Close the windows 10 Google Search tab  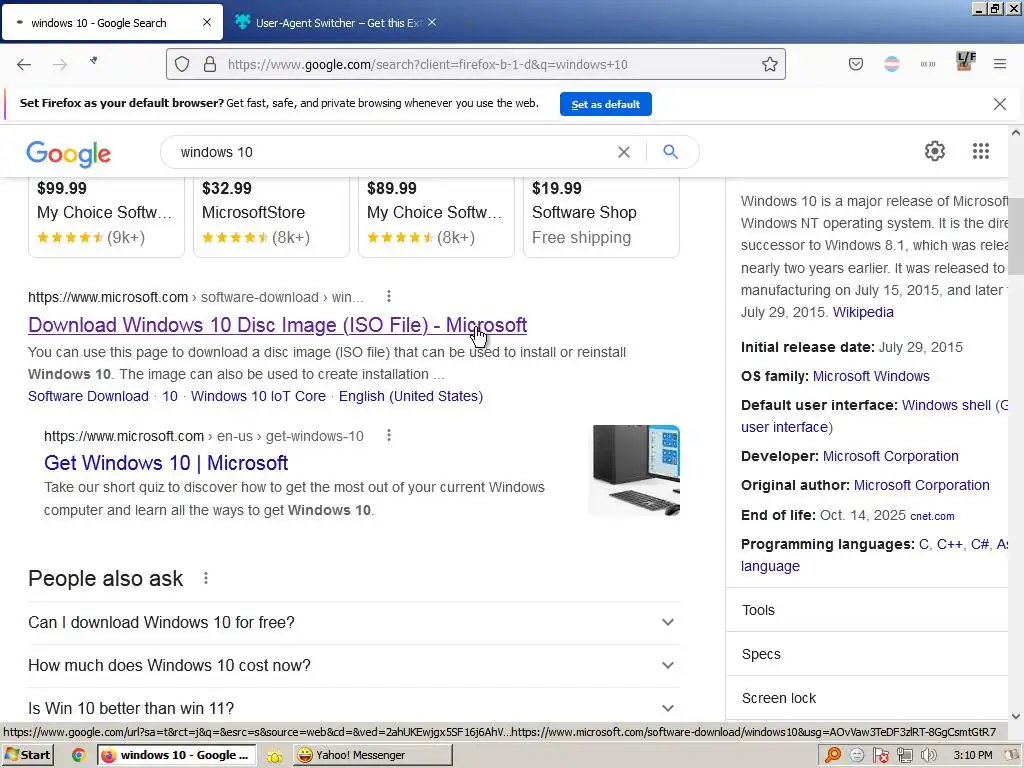(x=207, y=22)
